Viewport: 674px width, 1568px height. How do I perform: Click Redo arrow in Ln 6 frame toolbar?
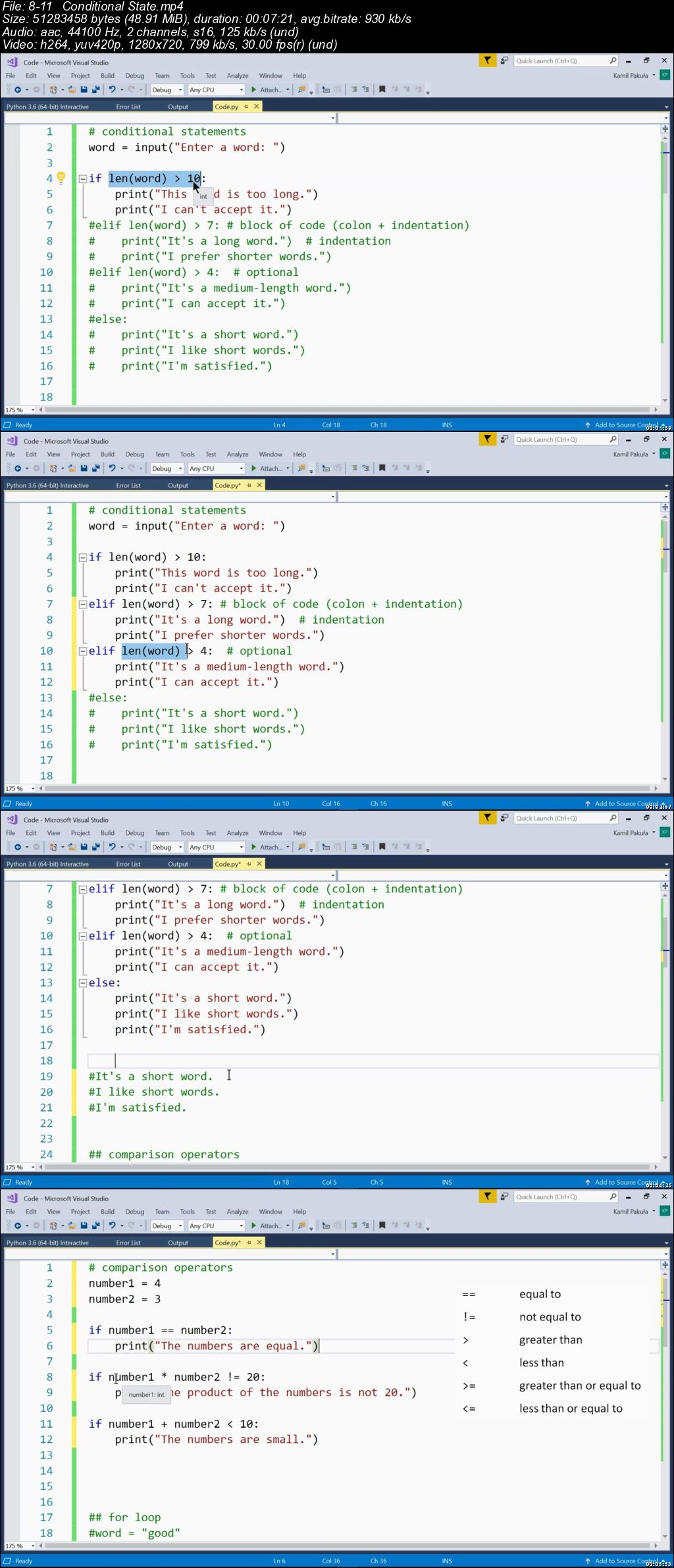(132, 1226)
